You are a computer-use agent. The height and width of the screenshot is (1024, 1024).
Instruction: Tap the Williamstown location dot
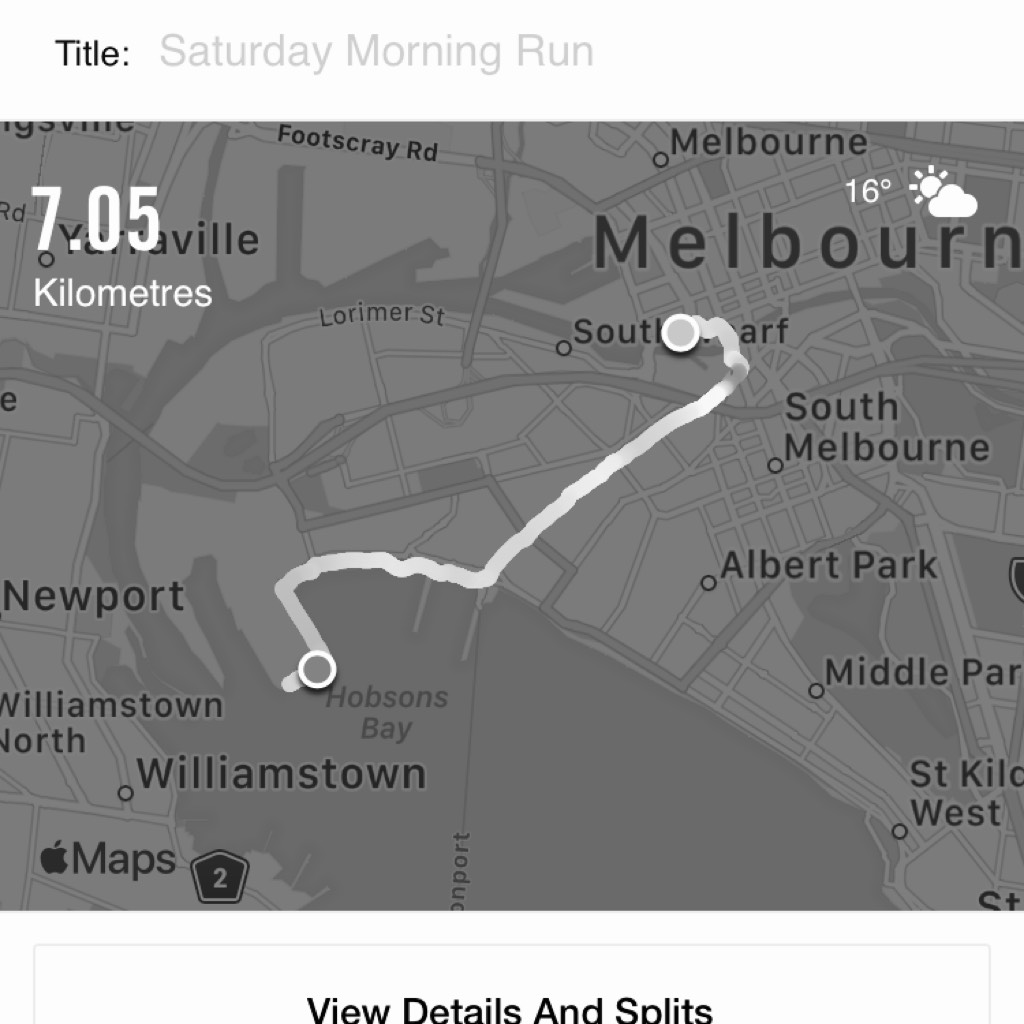click(125, 793)
